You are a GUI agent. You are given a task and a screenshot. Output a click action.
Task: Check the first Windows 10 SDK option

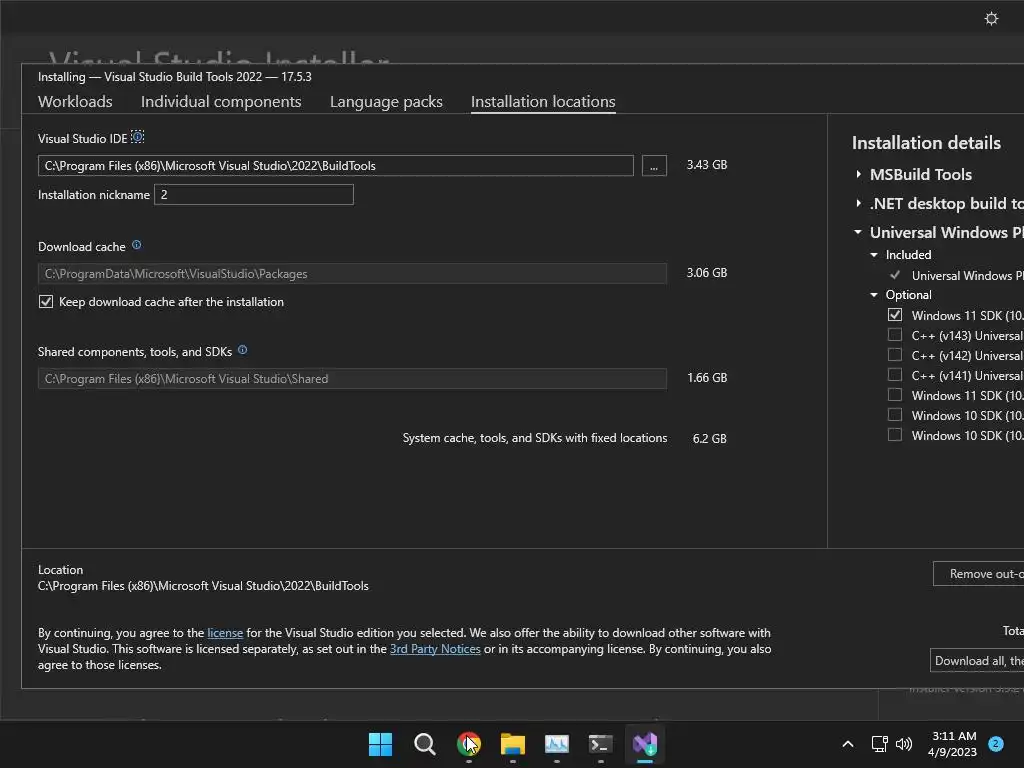[x=895, y=415]
